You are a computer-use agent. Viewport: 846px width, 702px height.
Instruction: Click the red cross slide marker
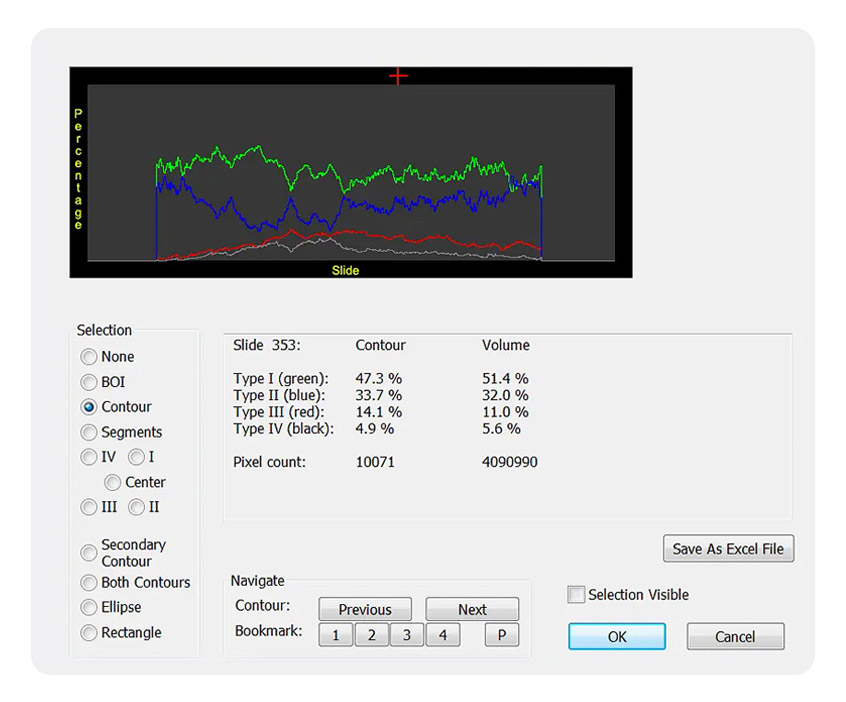pos(398,76)
